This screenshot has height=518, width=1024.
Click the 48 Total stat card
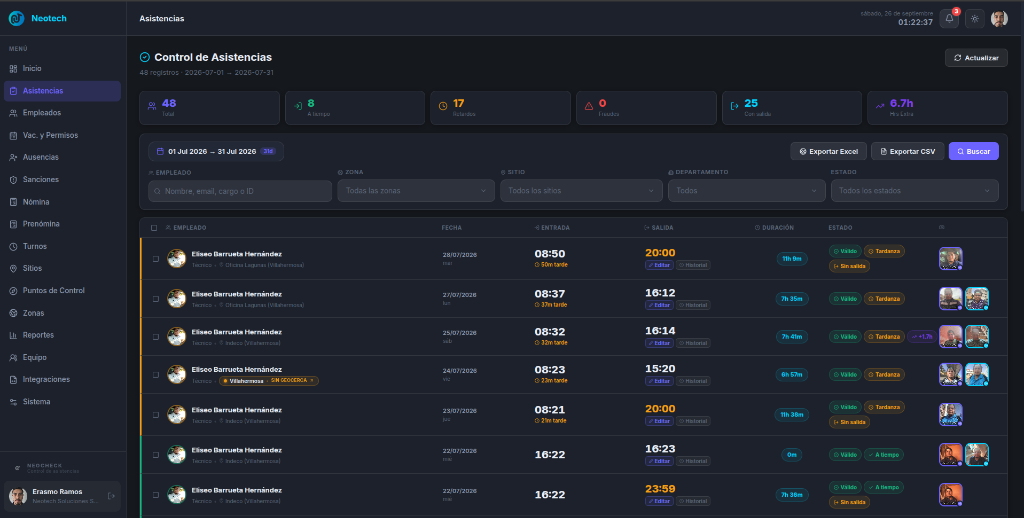[209, 108]
